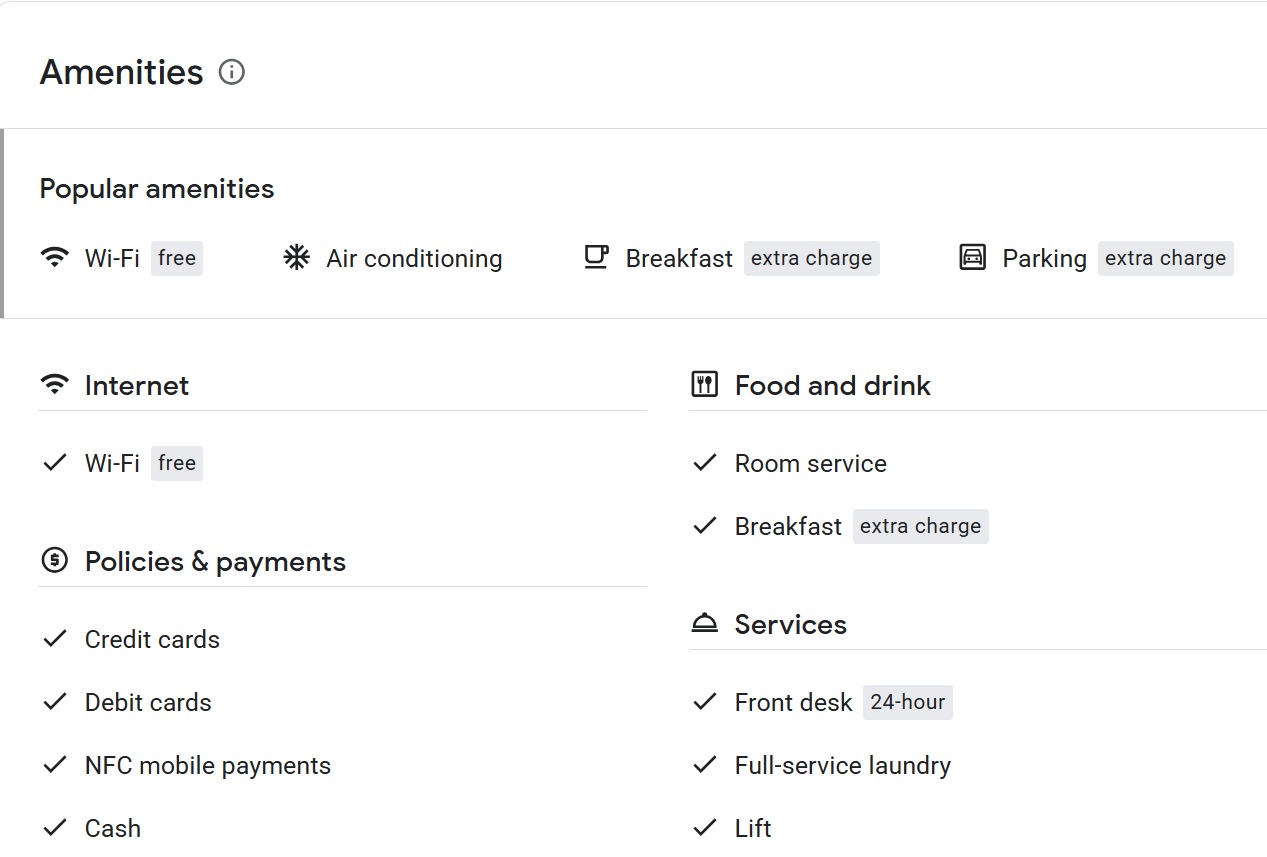Click the Wi-Fi icon in Popular amenities
Viewport: 1267px width, 857px height.
[x=55, y=258]
